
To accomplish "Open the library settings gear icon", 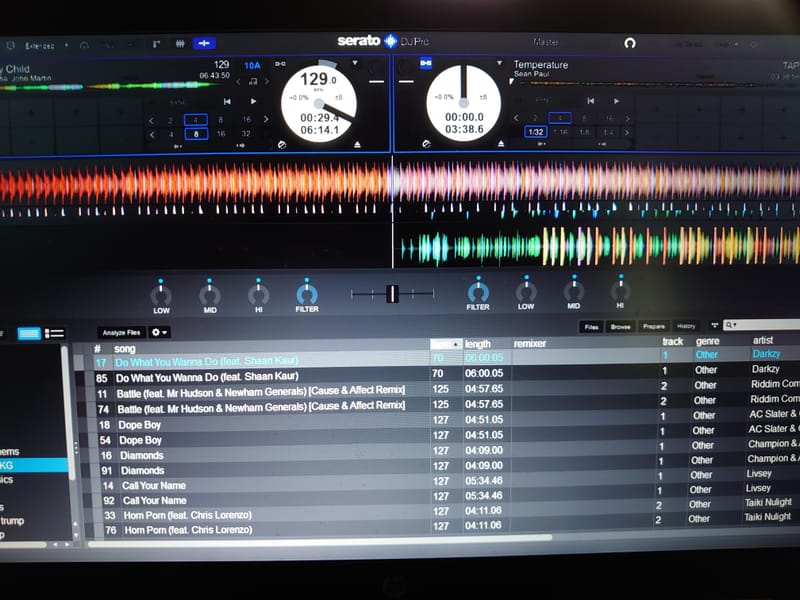I will point(158,332).
